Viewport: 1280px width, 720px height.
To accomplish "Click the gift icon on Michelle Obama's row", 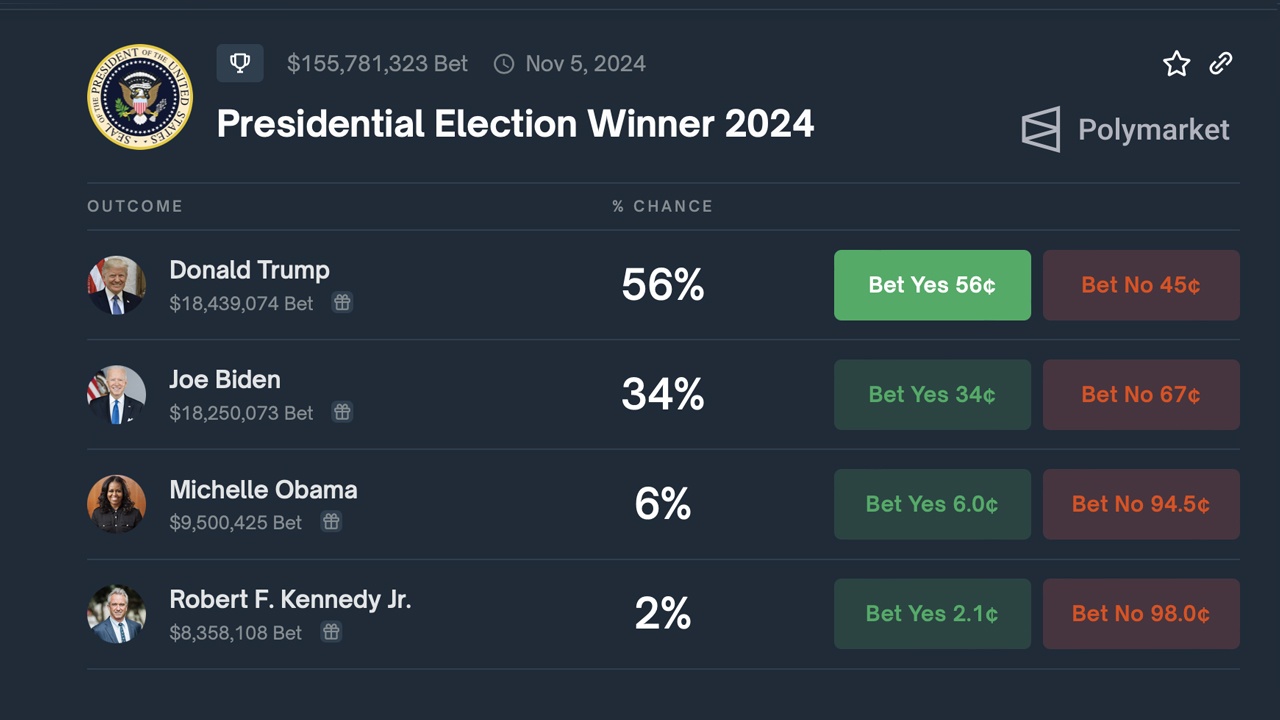I will click(x=331, y=521).
